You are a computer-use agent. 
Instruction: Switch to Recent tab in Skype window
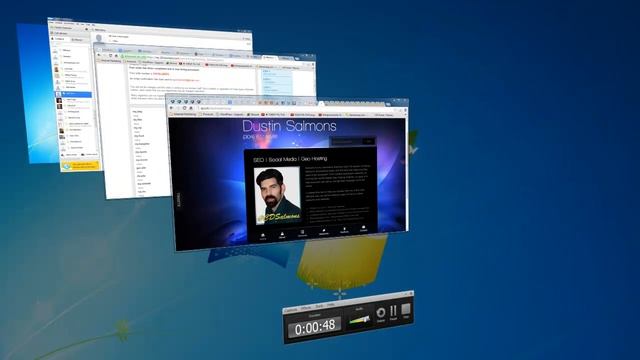tap(77, 40)
